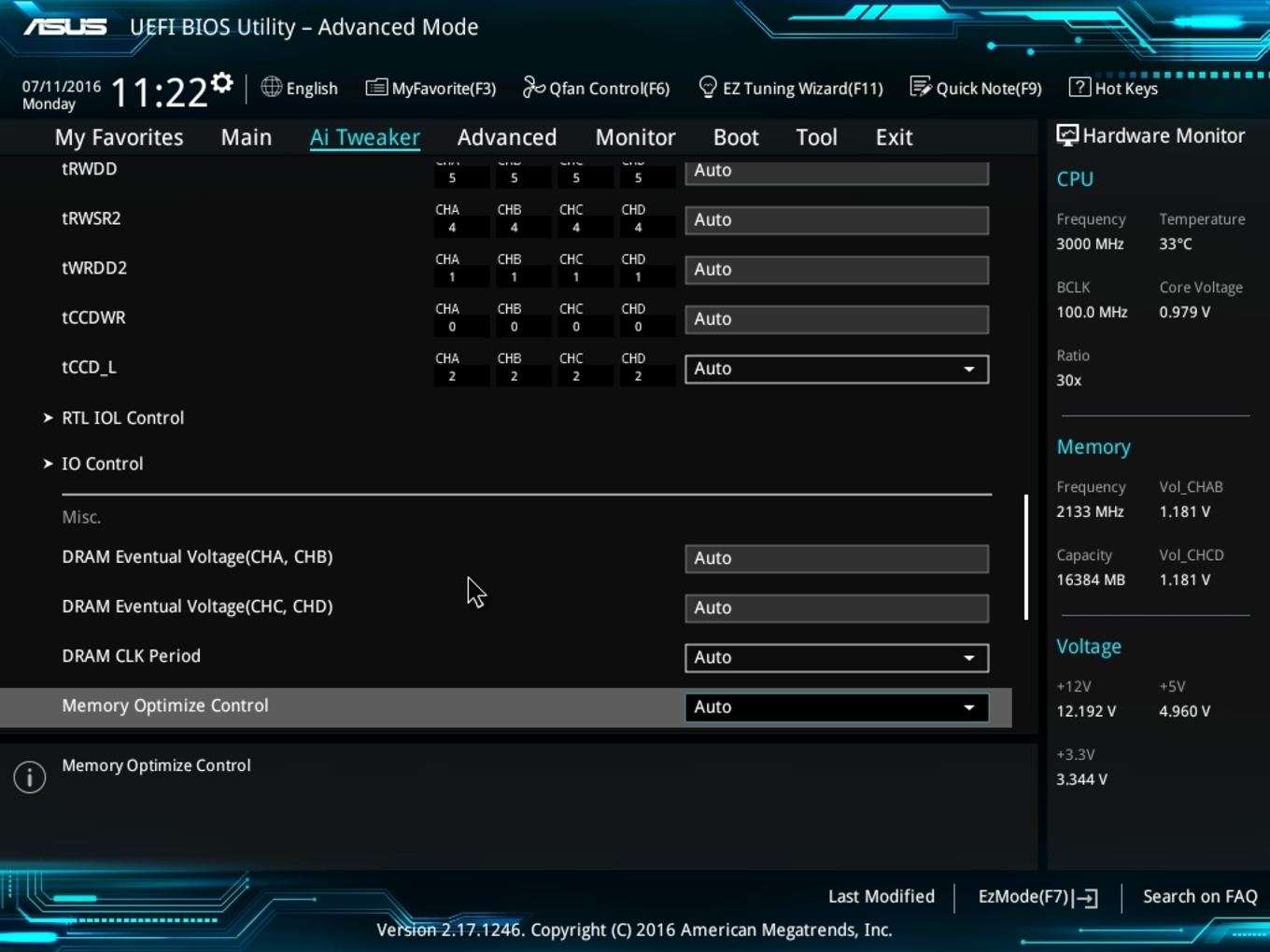Click the 33°C temperature value

[1176, 244]
